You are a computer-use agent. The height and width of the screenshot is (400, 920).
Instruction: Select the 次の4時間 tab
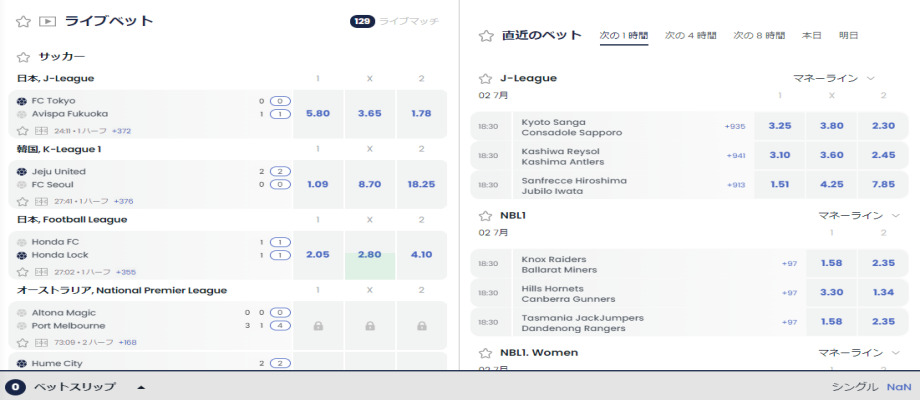coord(691,36)
